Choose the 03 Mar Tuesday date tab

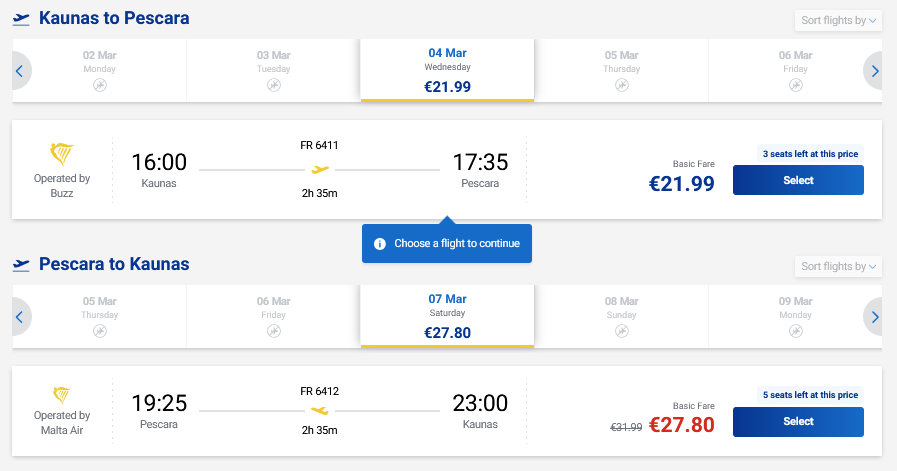click(x=273, y=70)
